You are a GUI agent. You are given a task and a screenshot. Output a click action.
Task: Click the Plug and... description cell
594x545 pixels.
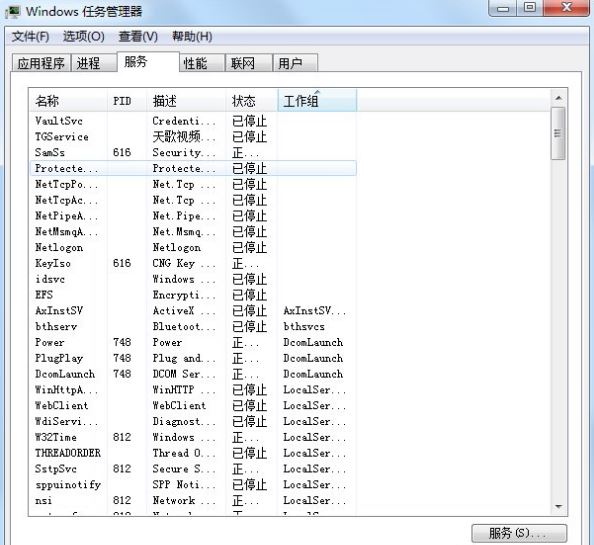pos(184,358)
